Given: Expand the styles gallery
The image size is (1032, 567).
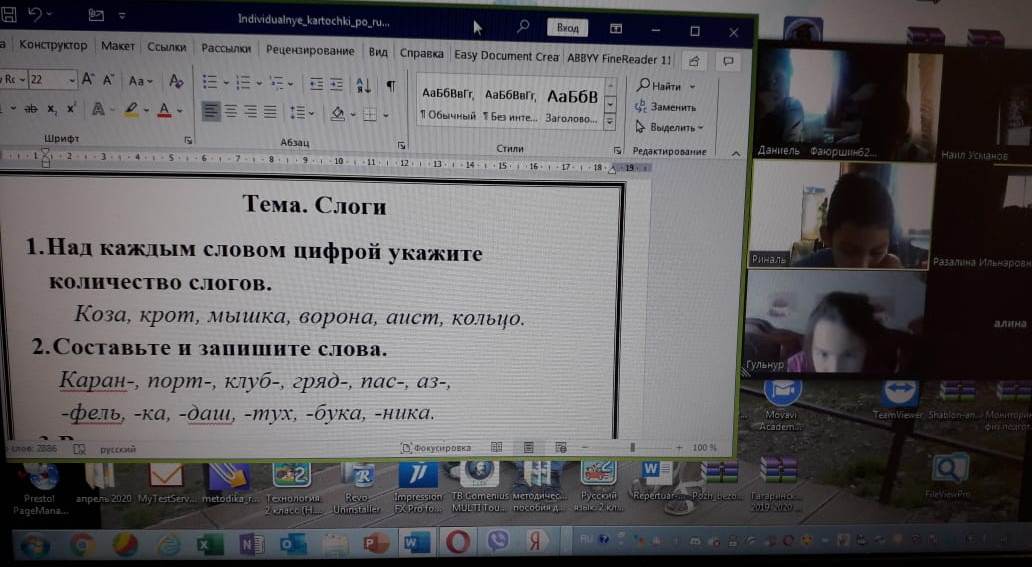Looking at the screenshot, I should click(x=610, y=122).
